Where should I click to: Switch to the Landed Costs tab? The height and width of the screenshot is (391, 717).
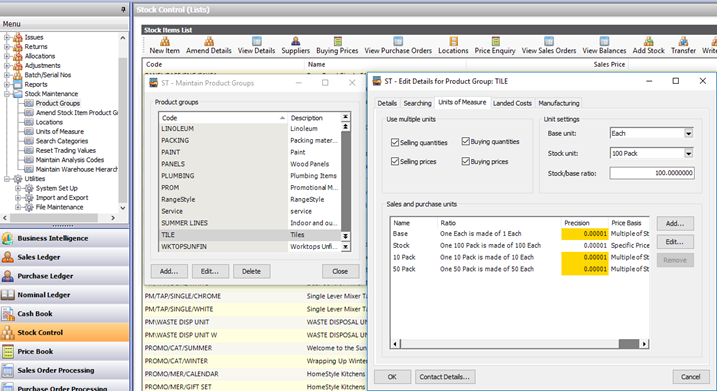tap(512, 103)
